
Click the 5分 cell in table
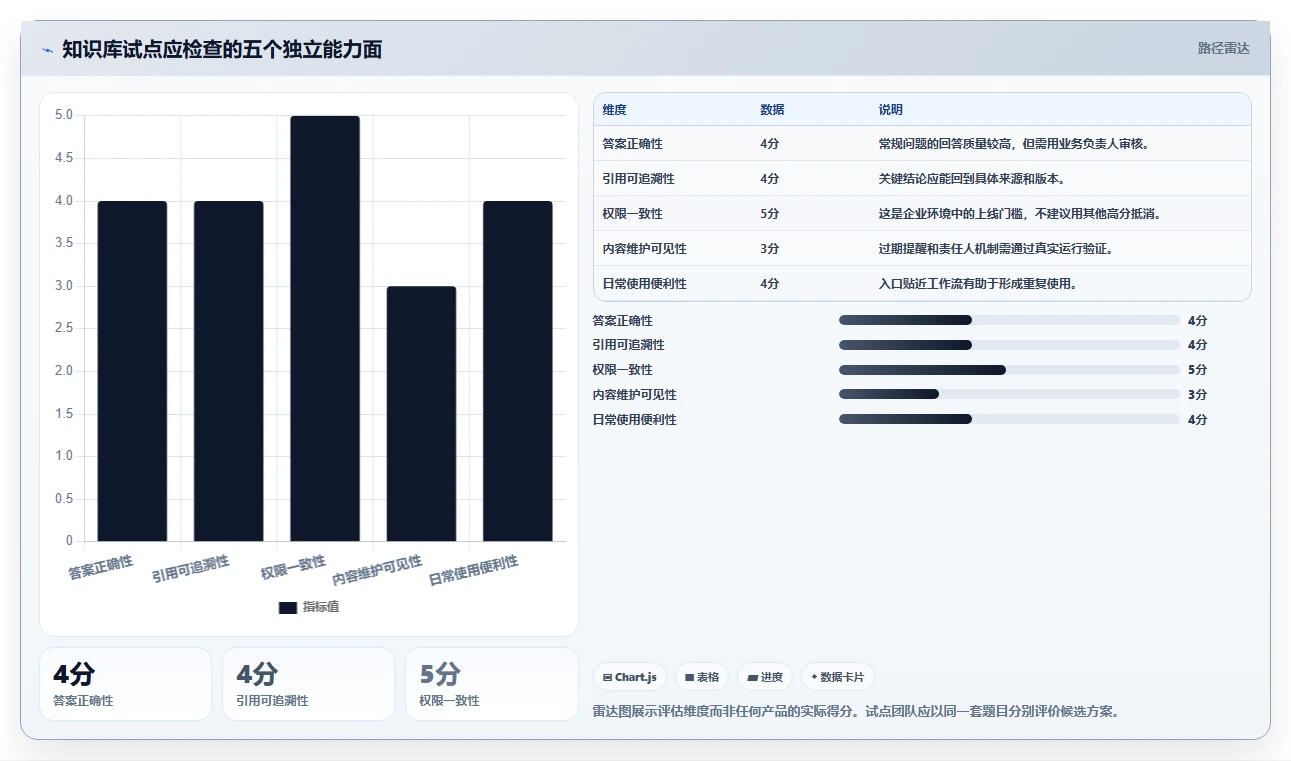click(769, 214)
